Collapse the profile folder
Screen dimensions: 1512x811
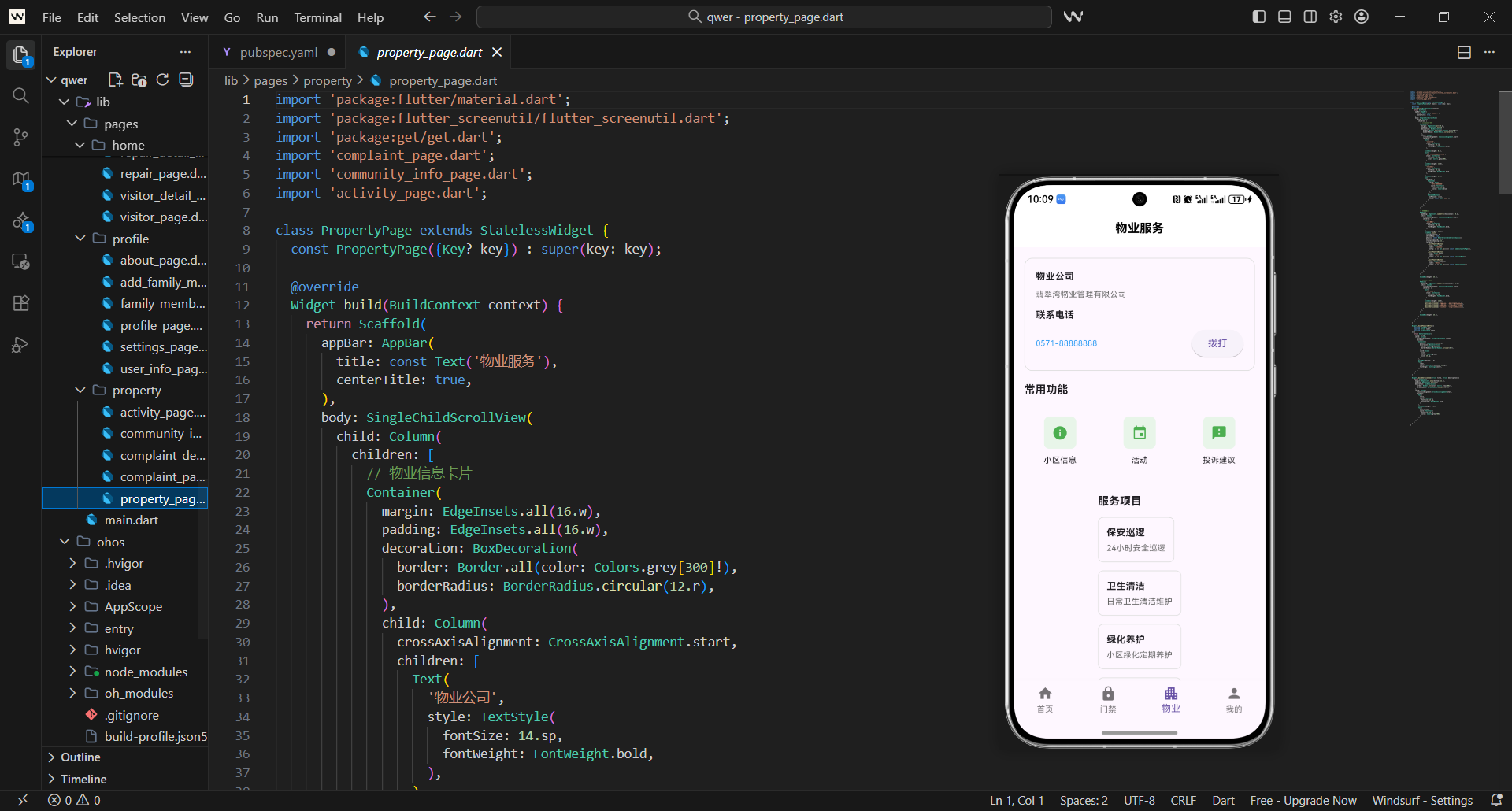[80, 239]
